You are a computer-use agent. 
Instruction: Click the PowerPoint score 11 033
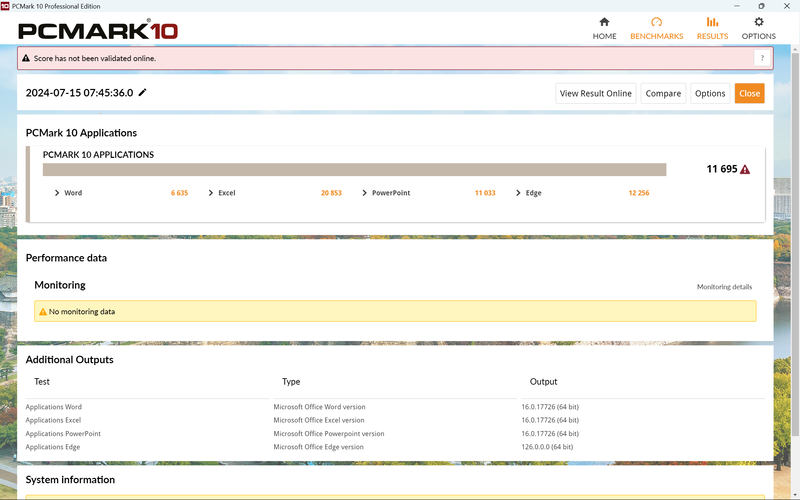(x=485, y=193)
